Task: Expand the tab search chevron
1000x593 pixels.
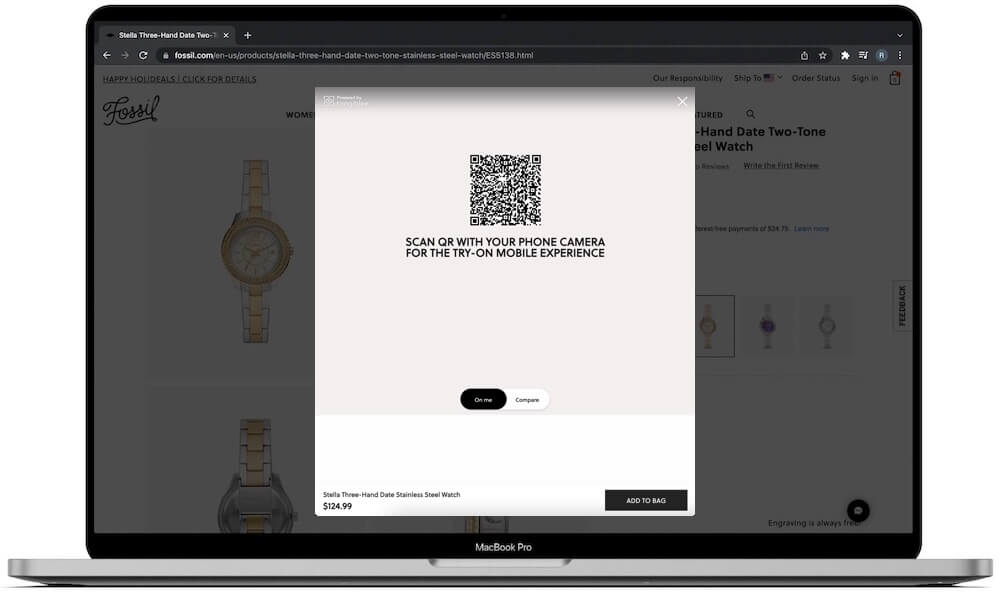Action: pos(900,35)
